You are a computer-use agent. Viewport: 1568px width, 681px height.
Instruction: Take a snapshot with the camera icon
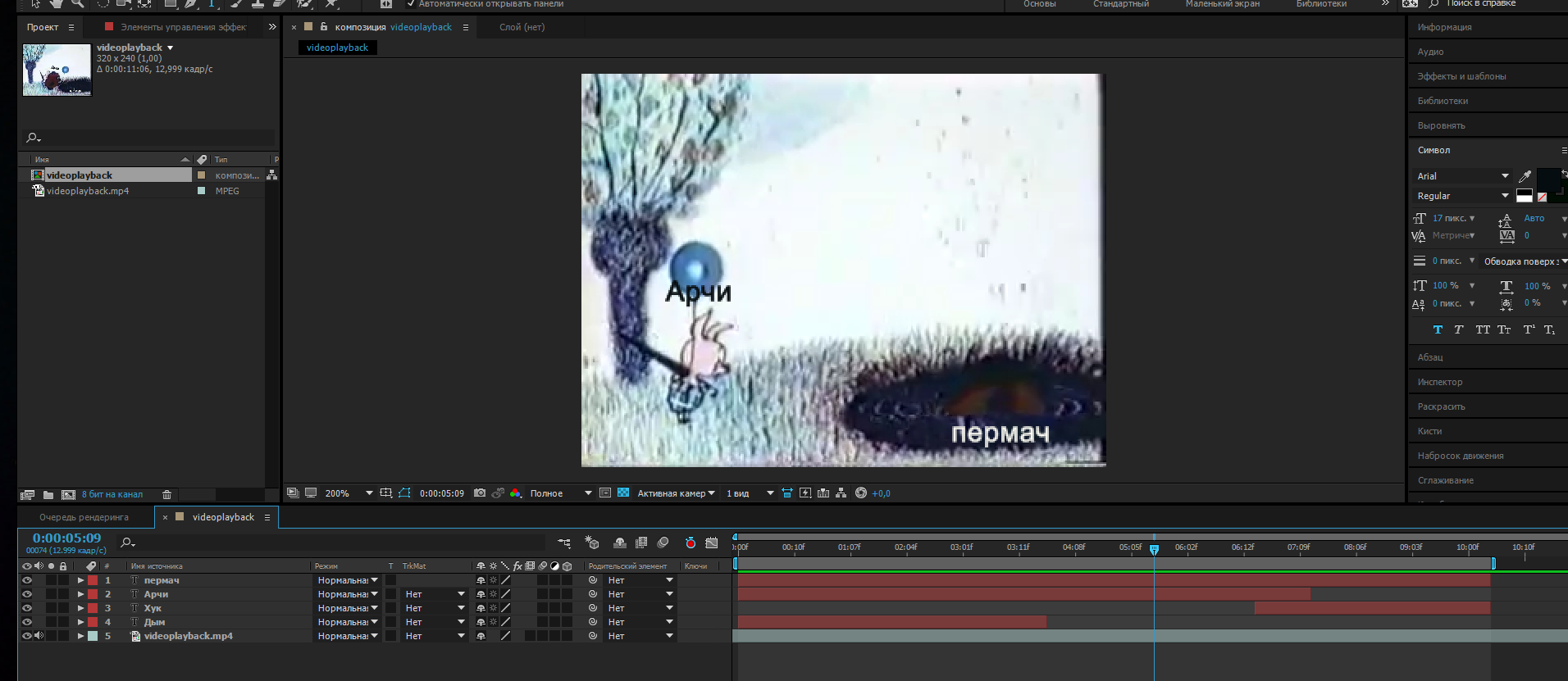pyautogui.click(x=480, y=493)
